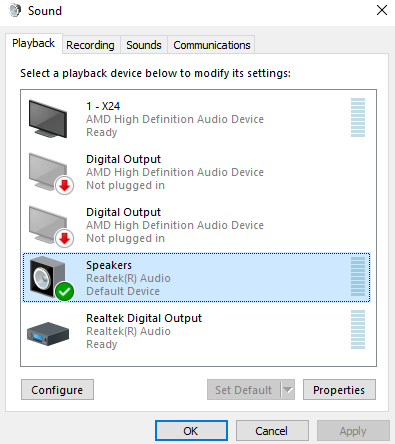The image size is (395, 444).
Task: Click the Set Default button
Action: [244, 389]
